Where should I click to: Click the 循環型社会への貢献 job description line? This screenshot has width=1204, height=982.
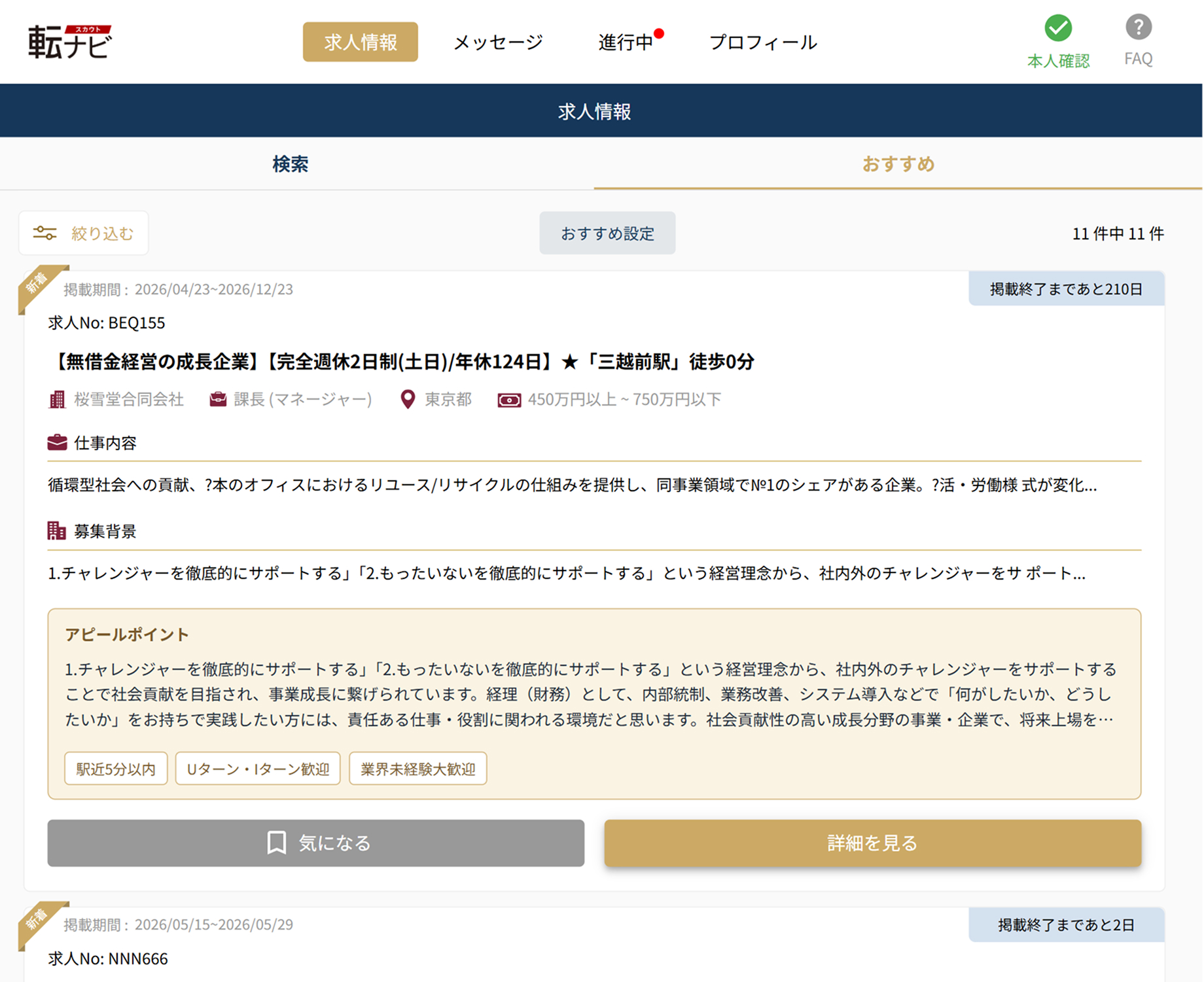click(x=573, y=485)
